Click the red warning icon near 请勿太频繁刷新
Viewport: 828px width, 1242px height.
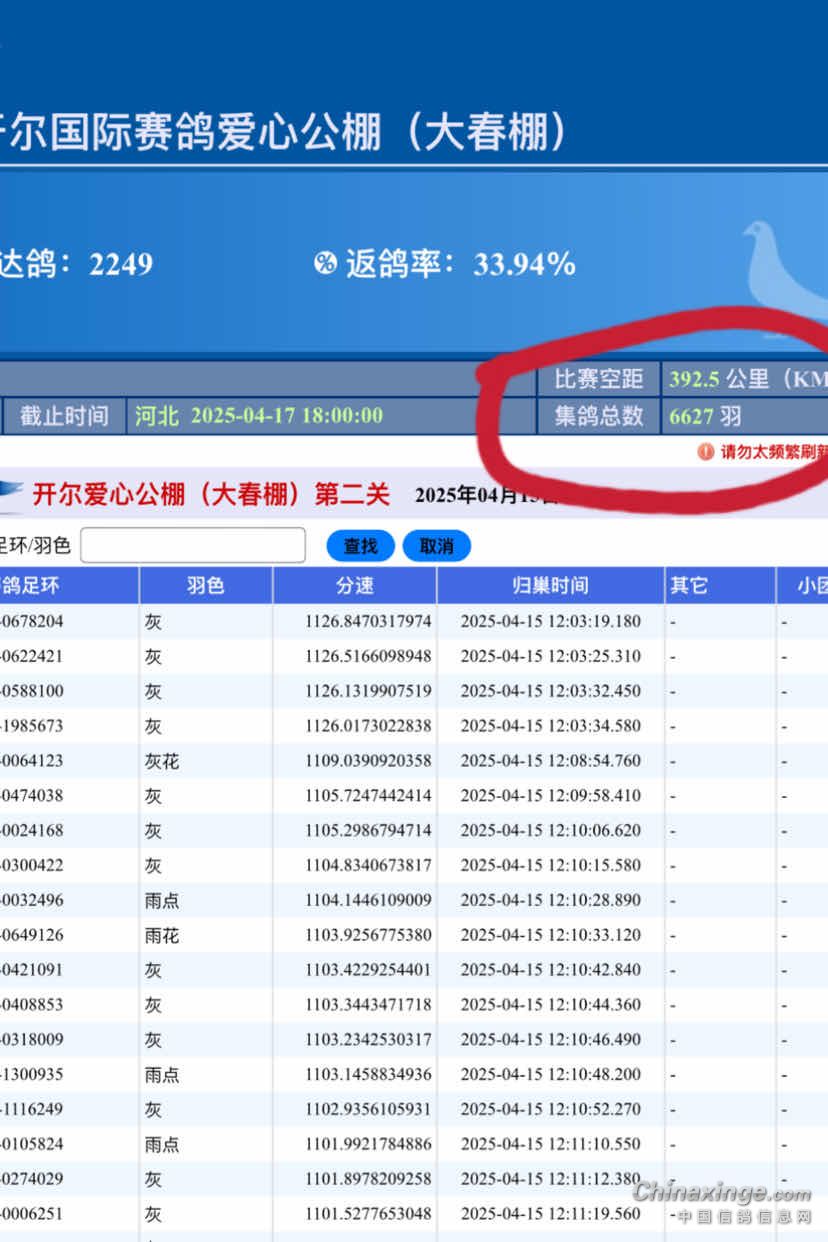point(705,451)
